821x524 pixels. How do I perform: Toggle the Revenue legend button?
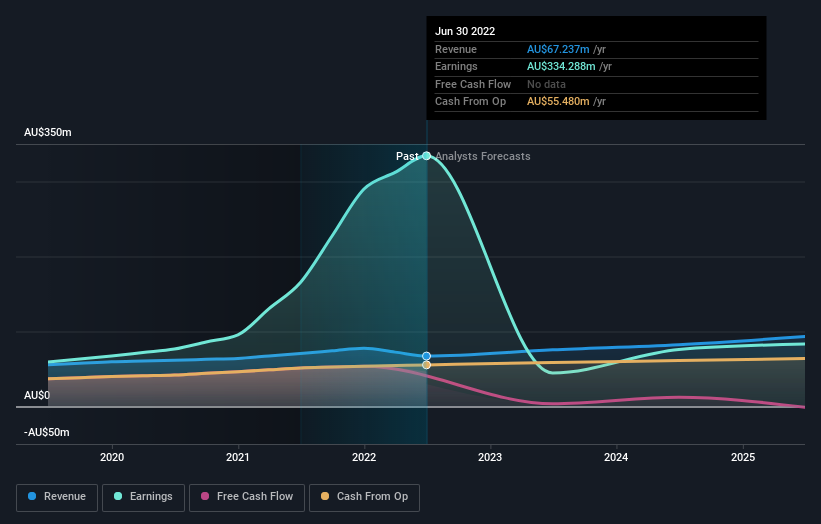pos(57,497)
